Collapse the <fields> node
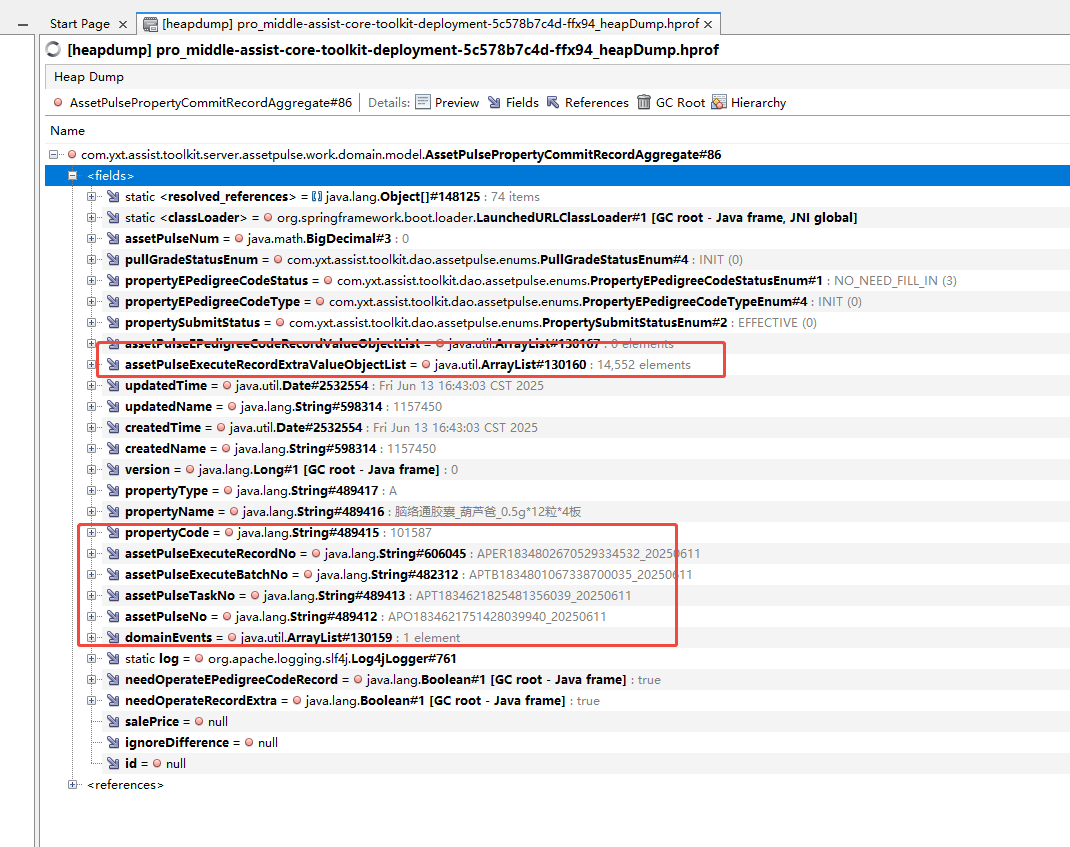 (72, 176)
